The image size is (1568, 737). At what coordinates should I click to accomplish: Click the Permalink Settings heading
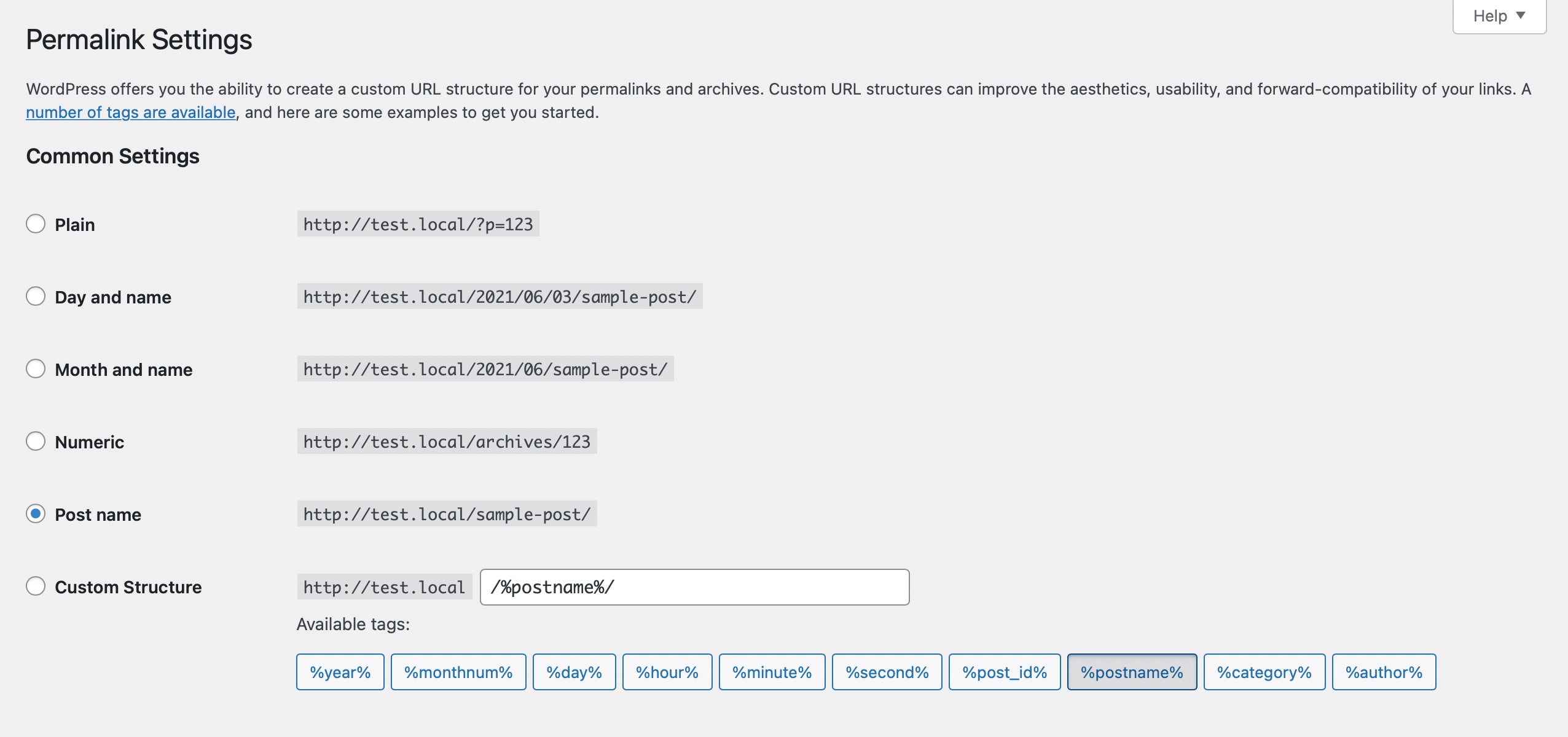(138, 40)
